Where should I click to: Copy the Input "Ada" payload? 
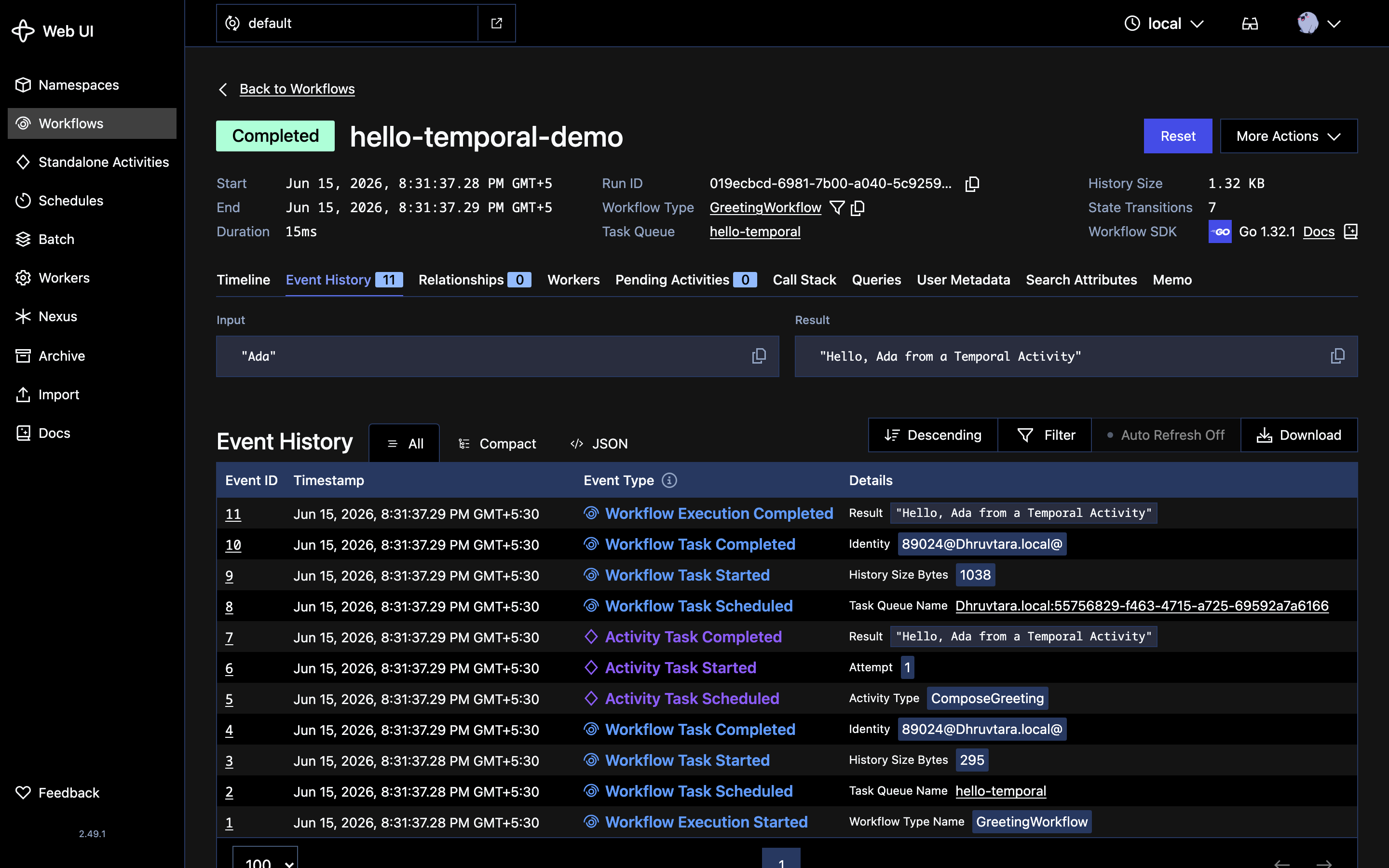(759, 356)
